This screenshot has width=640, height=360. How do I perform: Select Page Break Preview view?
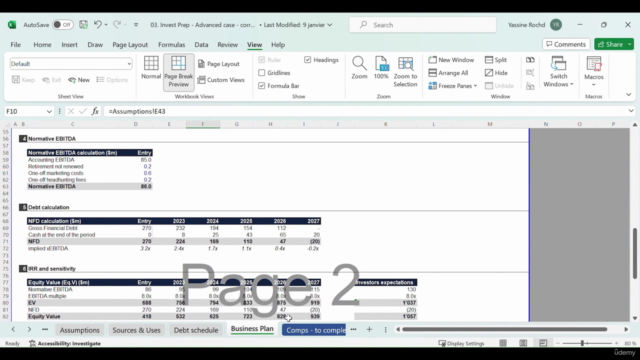click(178, 72)
